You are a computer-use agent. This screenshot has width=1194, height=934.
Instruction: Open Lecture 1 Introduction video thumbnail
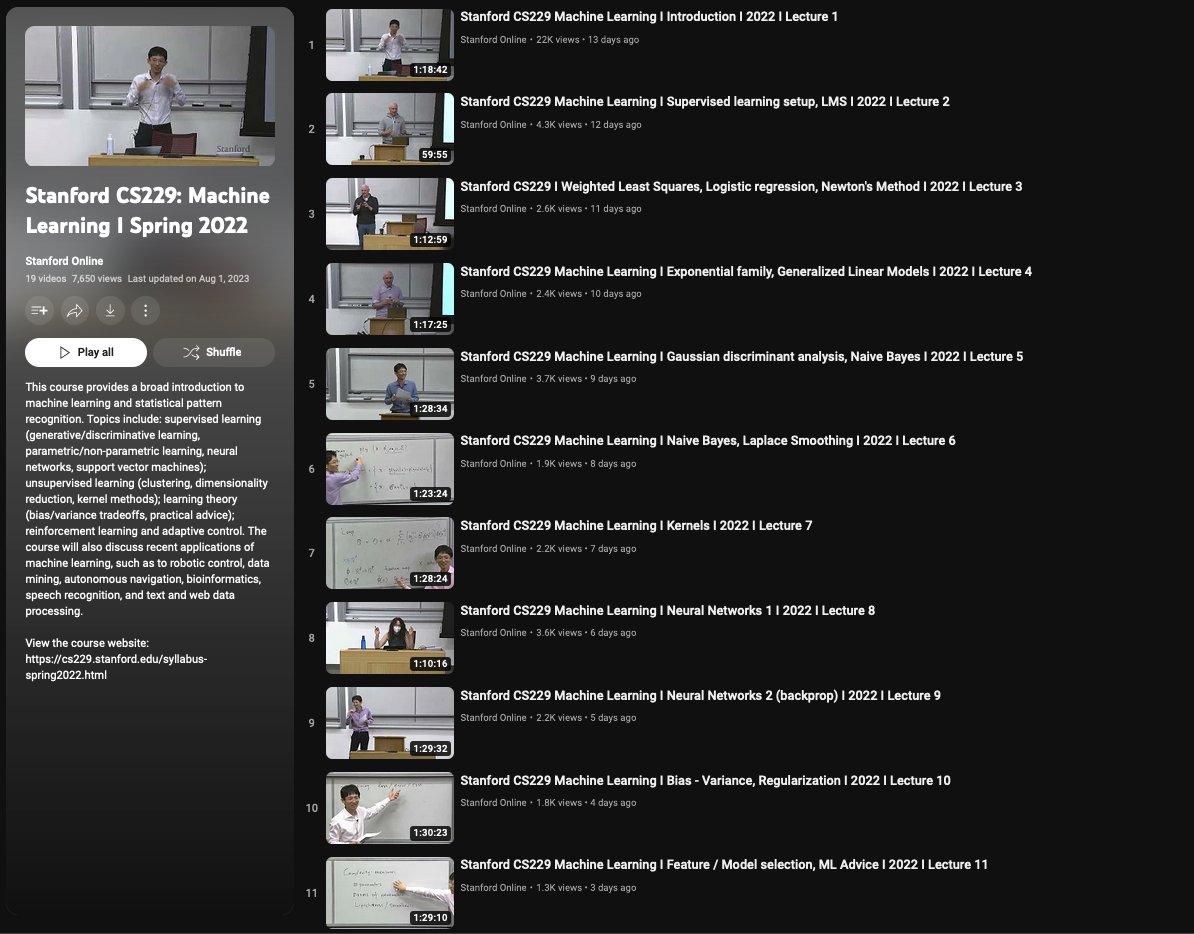coord(390,45)
